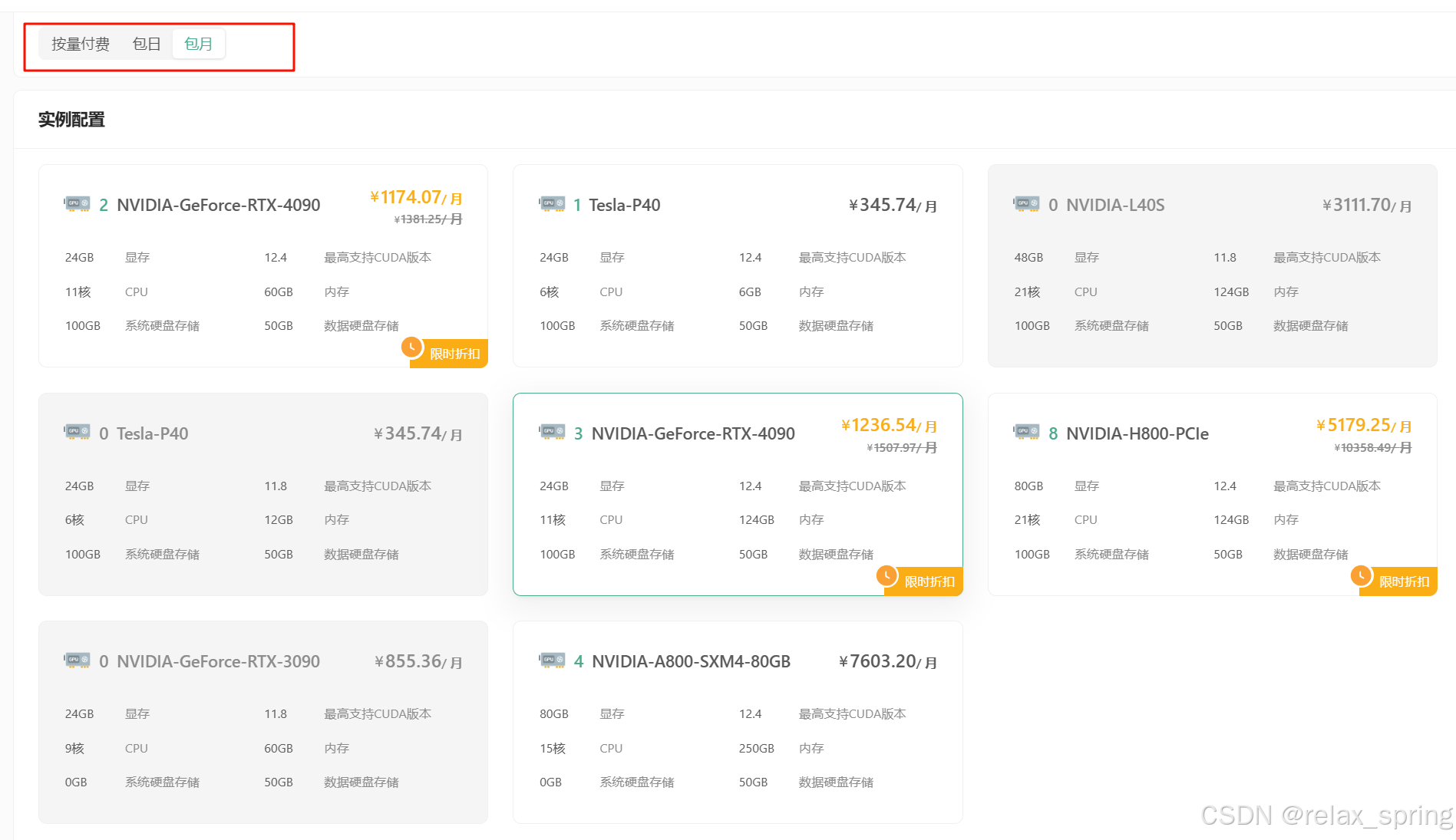Select the 包日 billing tab
Screen dimensions: 1456x840
(x=147, y=44)
